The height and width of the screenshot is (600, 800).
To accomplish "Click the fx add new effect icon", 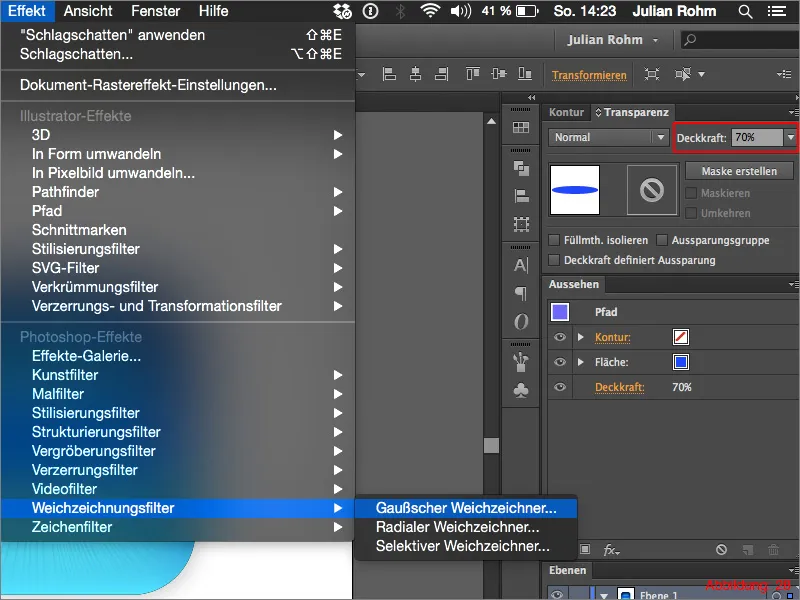I will (611, 550).
